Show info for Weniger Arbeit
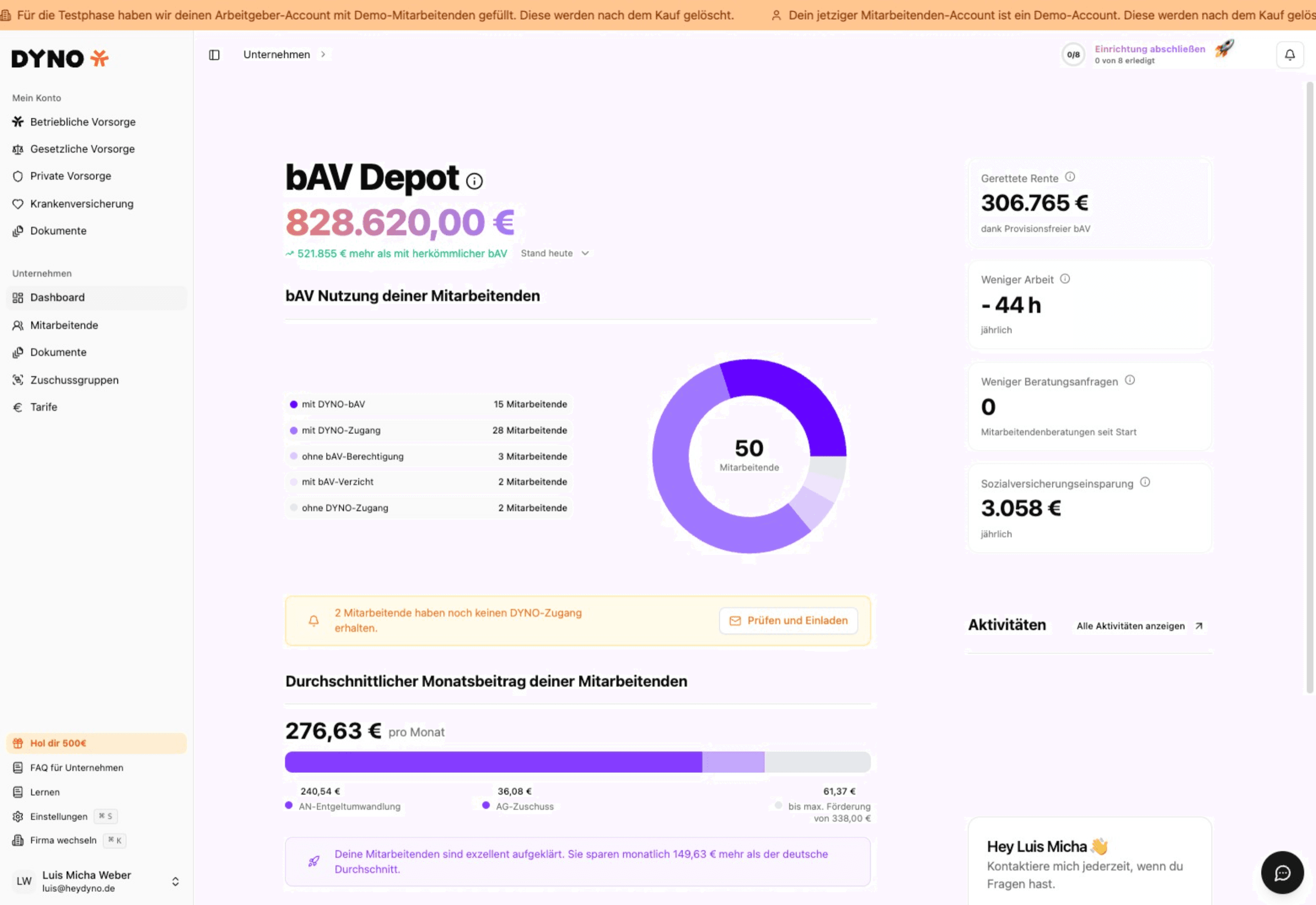The image size is (1316, 905). pyautogui.click(x=1065, y=278)
